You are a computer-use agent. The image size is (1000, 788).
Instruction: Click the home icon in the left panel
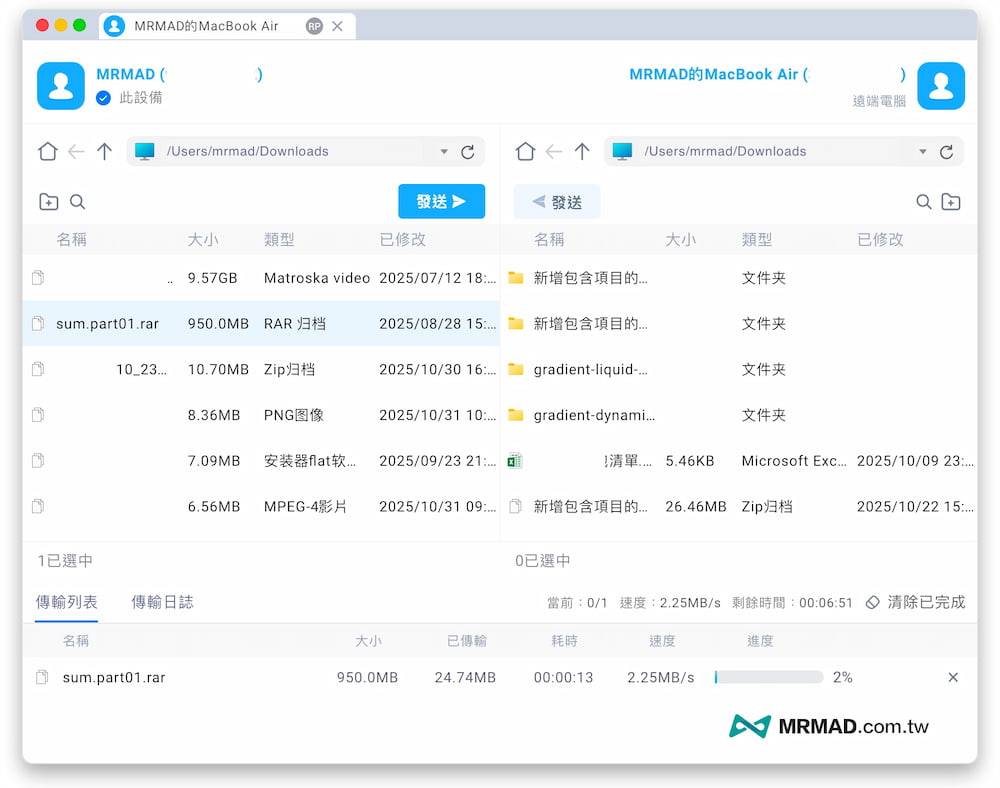47,151
